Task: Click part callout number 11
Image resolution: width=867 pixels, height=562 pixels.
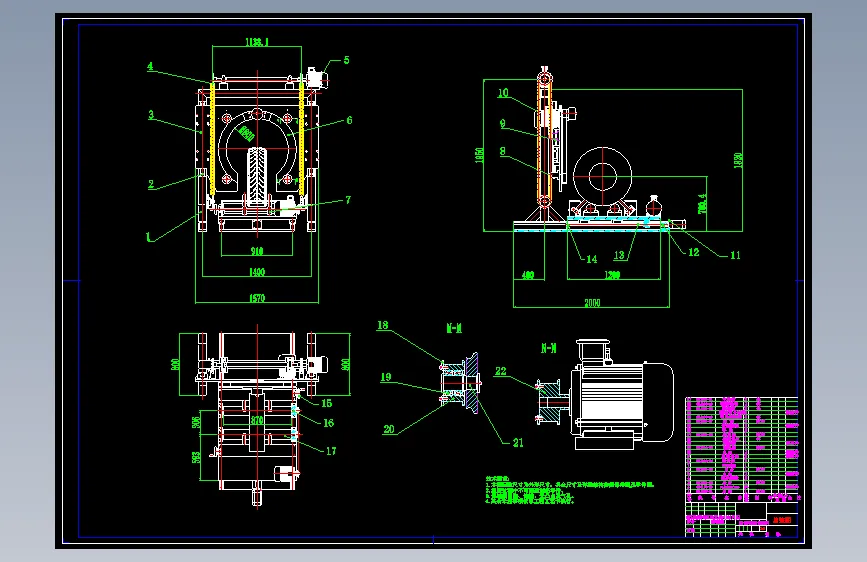Action: pyautogui.click(x=735, y=255)
